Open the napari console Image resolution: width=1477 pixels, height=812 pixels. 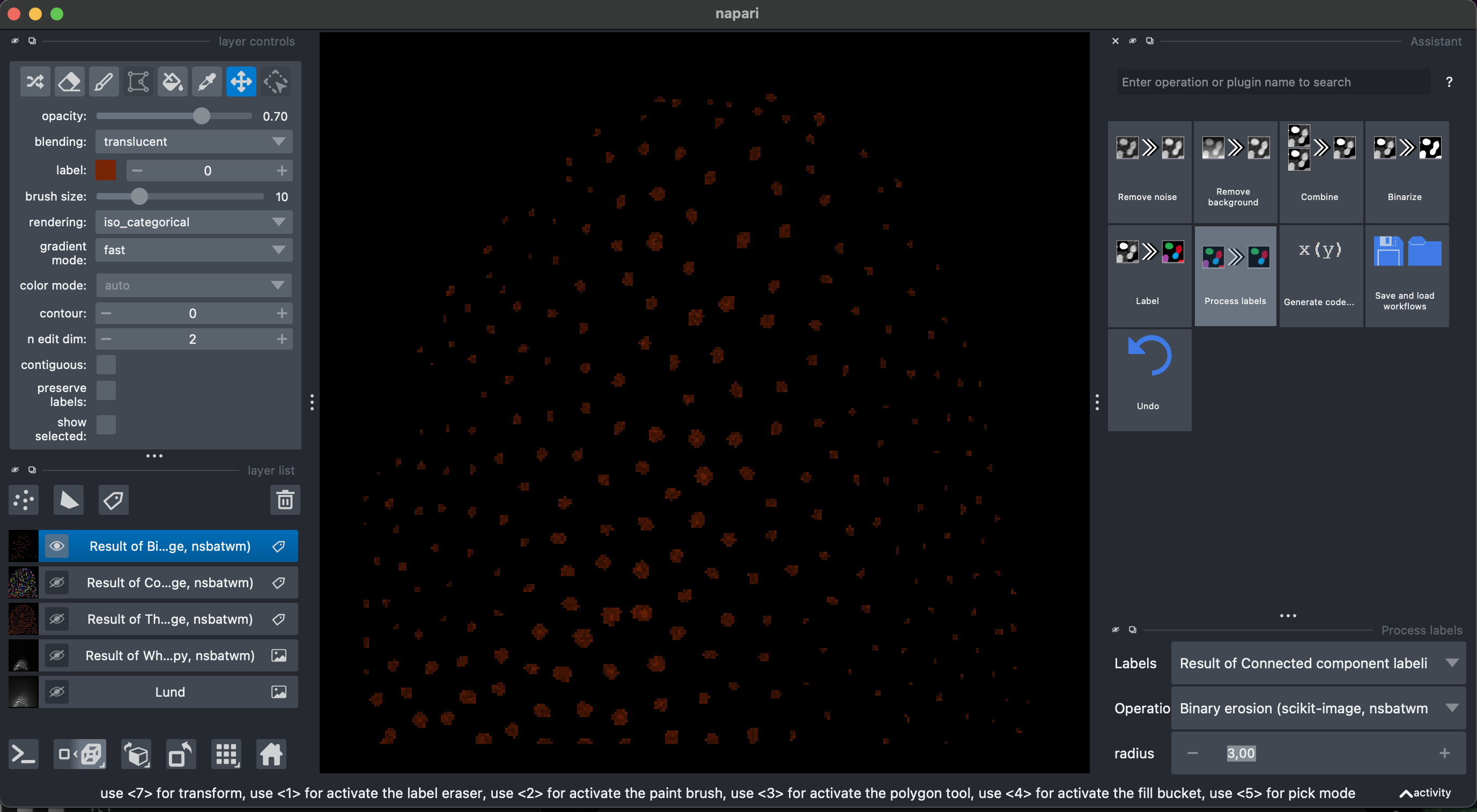(x=24, y=754)
